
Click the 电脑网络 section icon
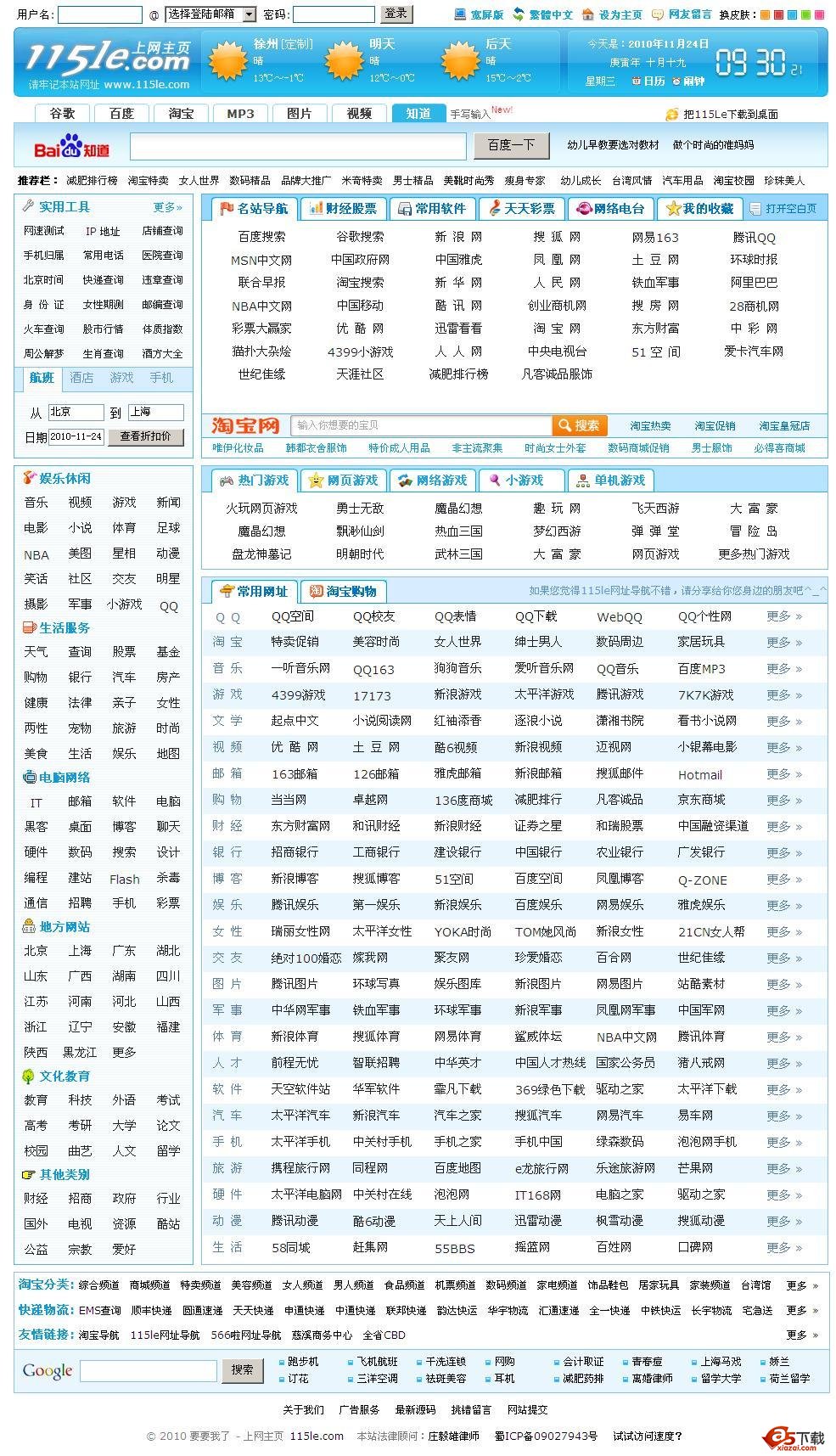point(30,777)
